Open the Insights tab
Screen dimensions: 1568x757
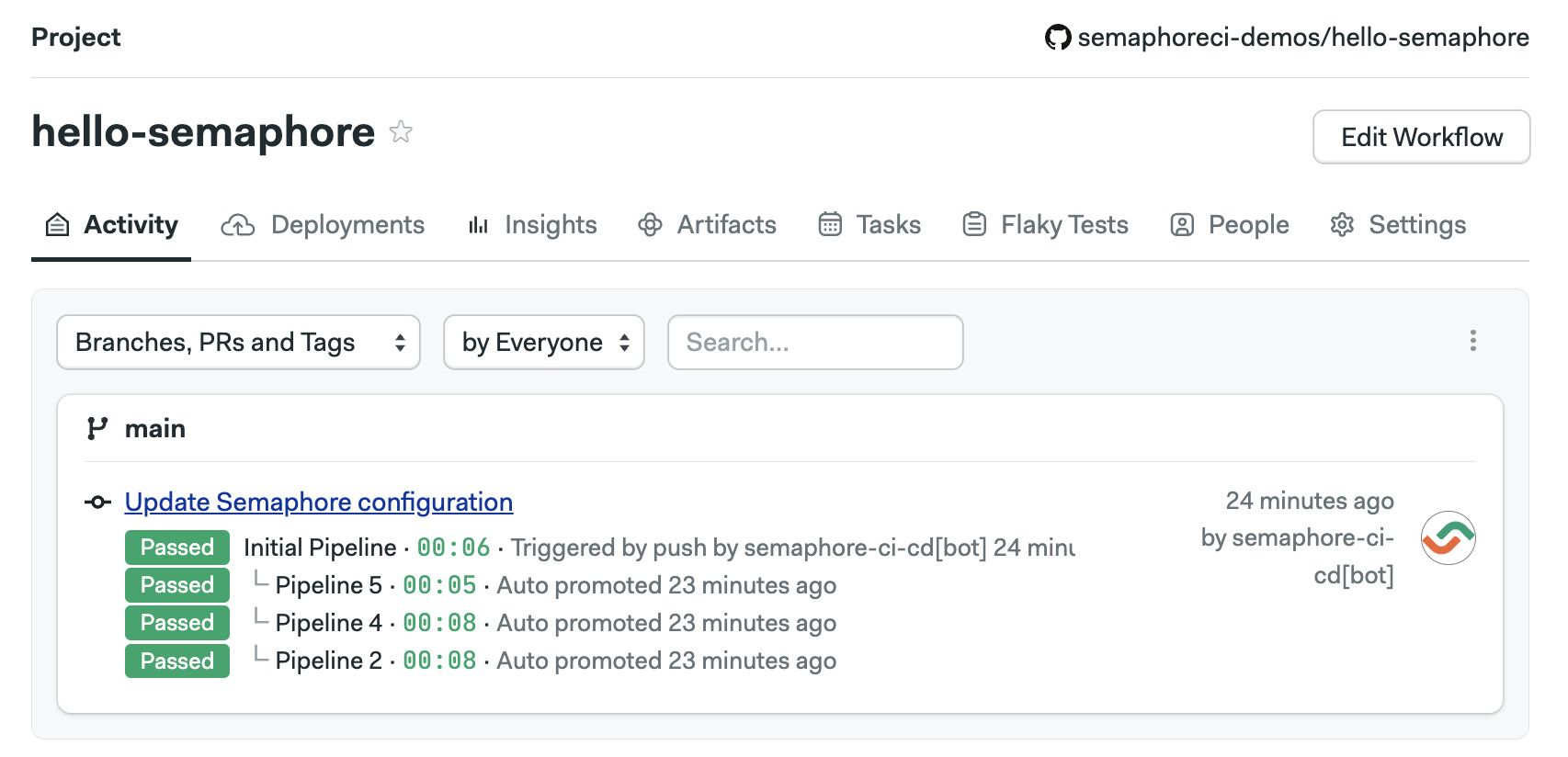click(x=532, y=225)
